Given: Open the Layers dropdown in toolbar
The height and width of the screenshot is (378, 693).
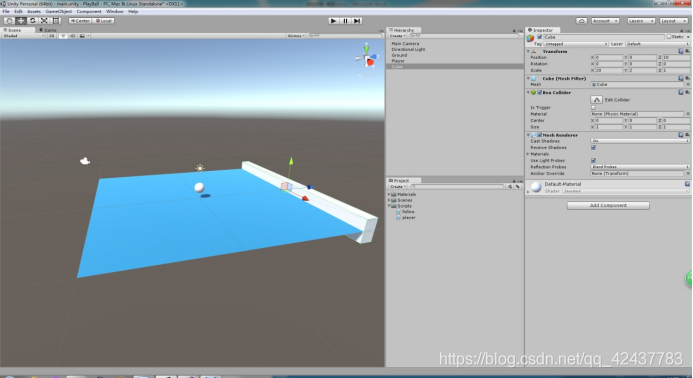Looking at the screenshot, I should click(x=640, y=21).
